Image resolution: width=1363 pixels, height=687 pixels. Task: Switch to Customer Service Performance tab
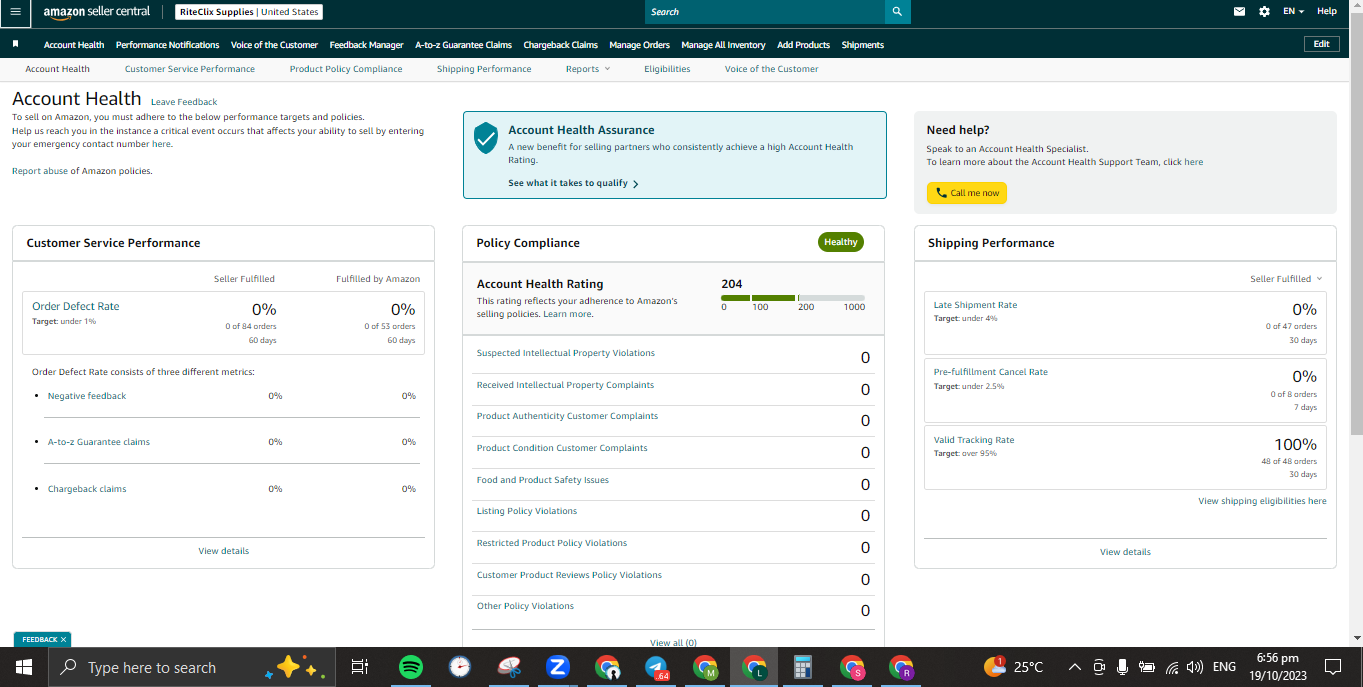coord(190,69)
